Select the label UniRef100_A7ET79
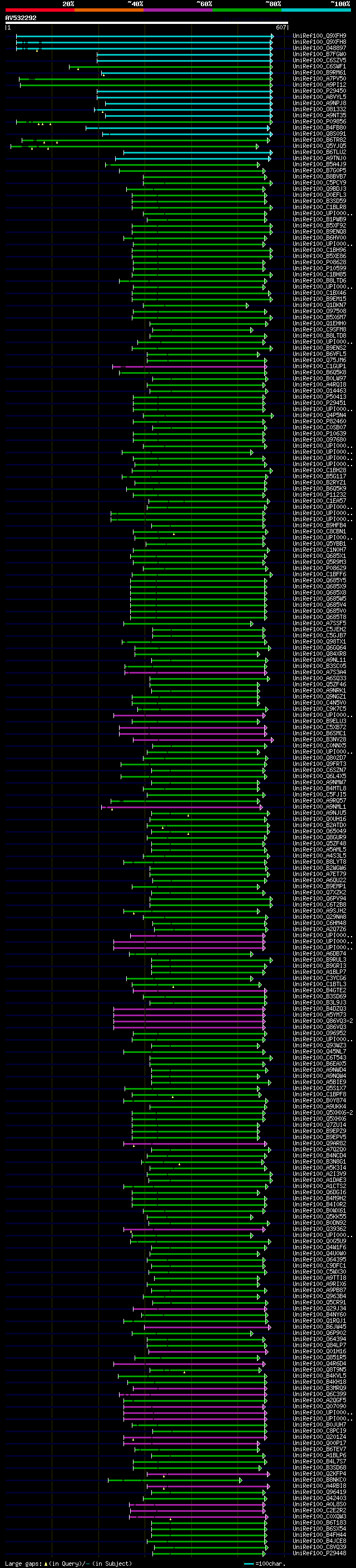The height and width of the screenshot is (1568, 356). pyautogui.click(x=319, y=874)
